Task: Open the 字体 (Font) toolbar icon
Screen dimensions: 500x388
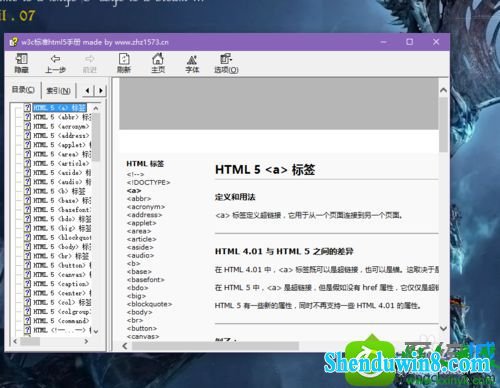Action: (x=192, y=63)
